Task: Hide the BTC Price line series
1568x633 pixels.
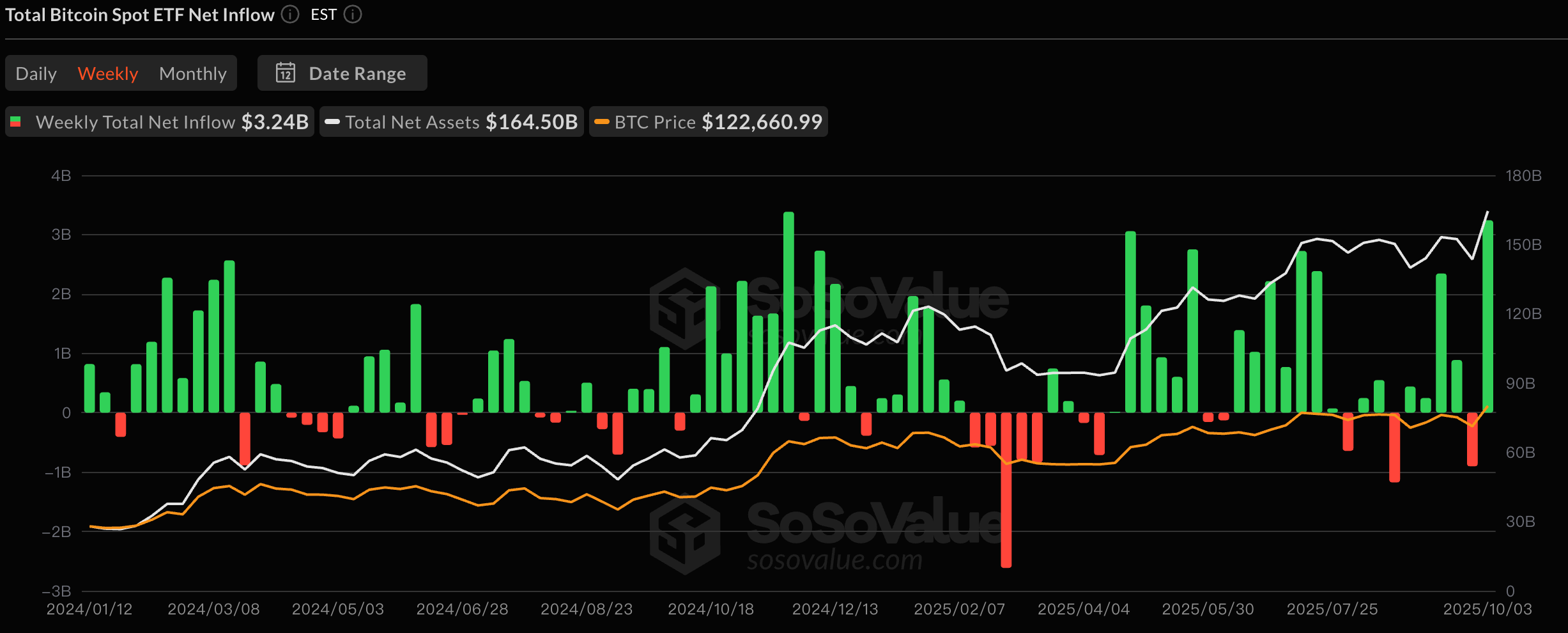Action: (708, 121)
